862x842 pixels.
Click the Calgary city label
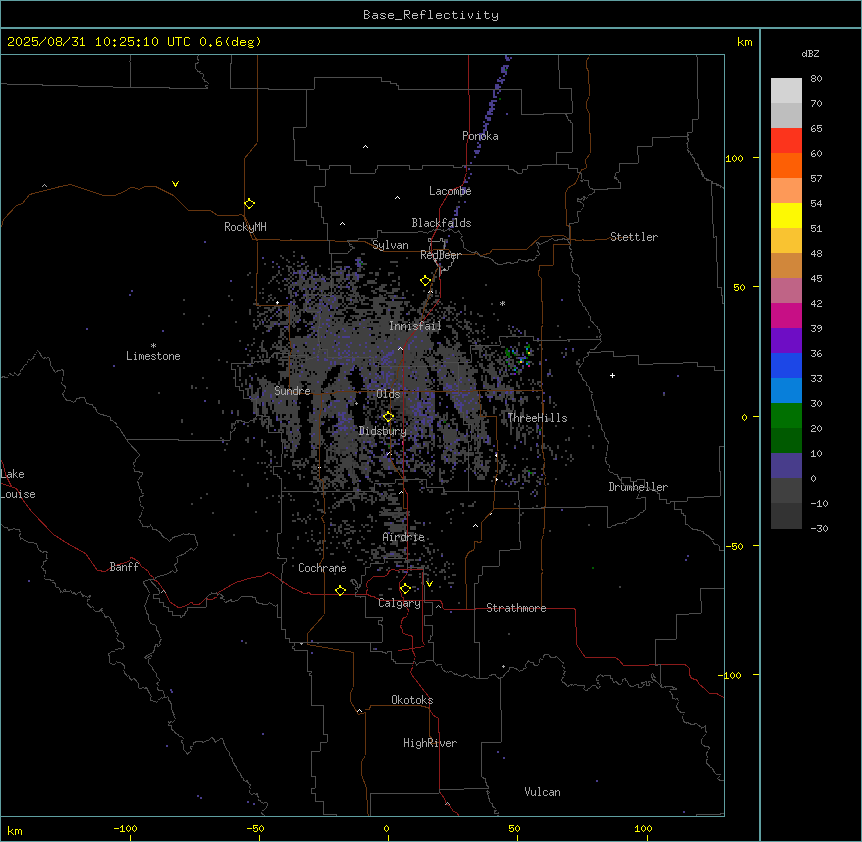(399, 603)
